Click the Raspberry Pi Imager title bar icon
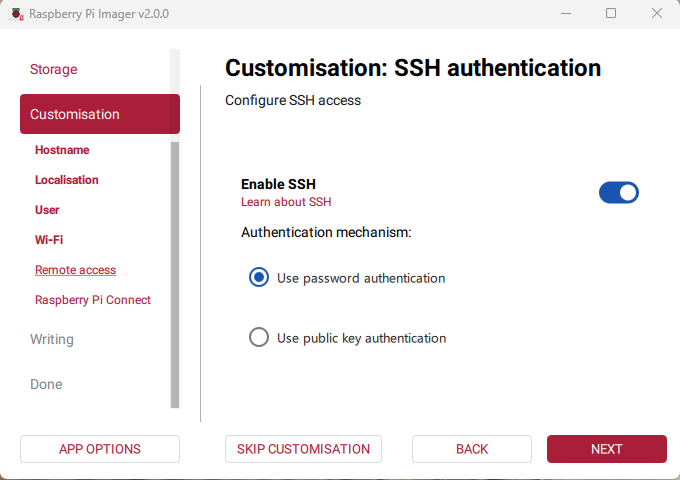680x480 pixels. tap(12, 13)
